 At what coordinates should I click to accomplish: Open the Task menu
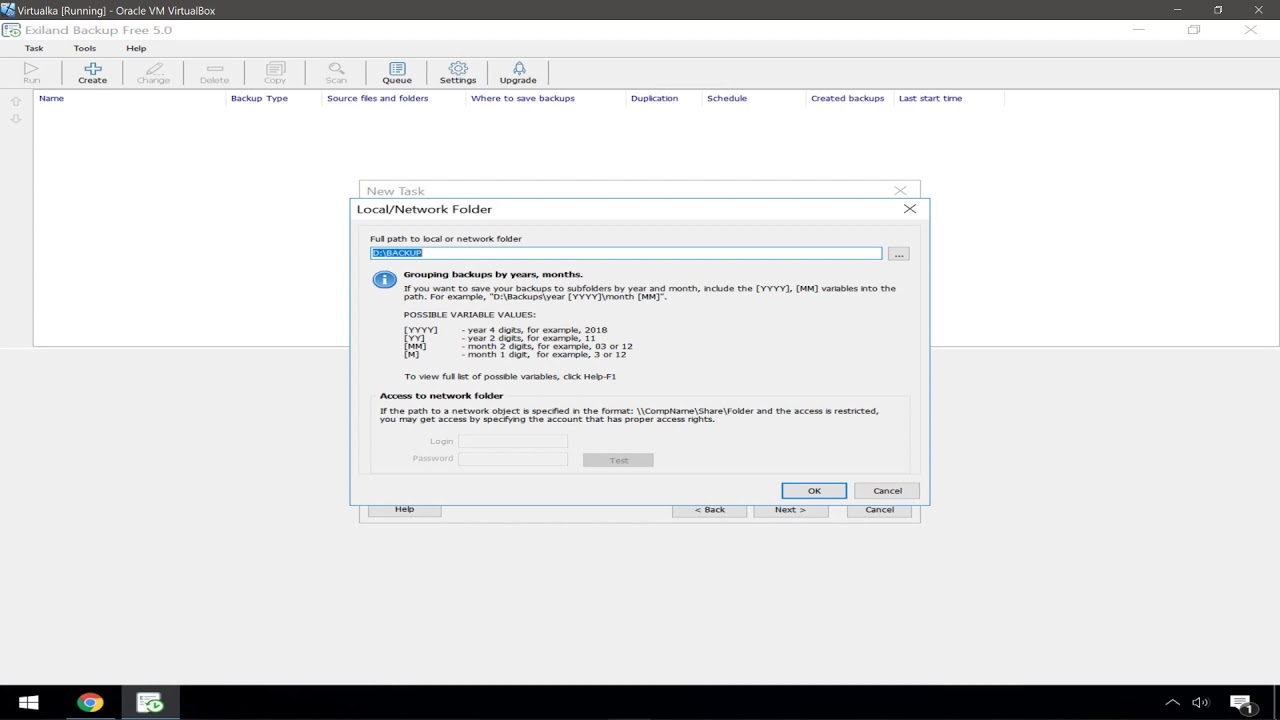(x=34, y=48)
